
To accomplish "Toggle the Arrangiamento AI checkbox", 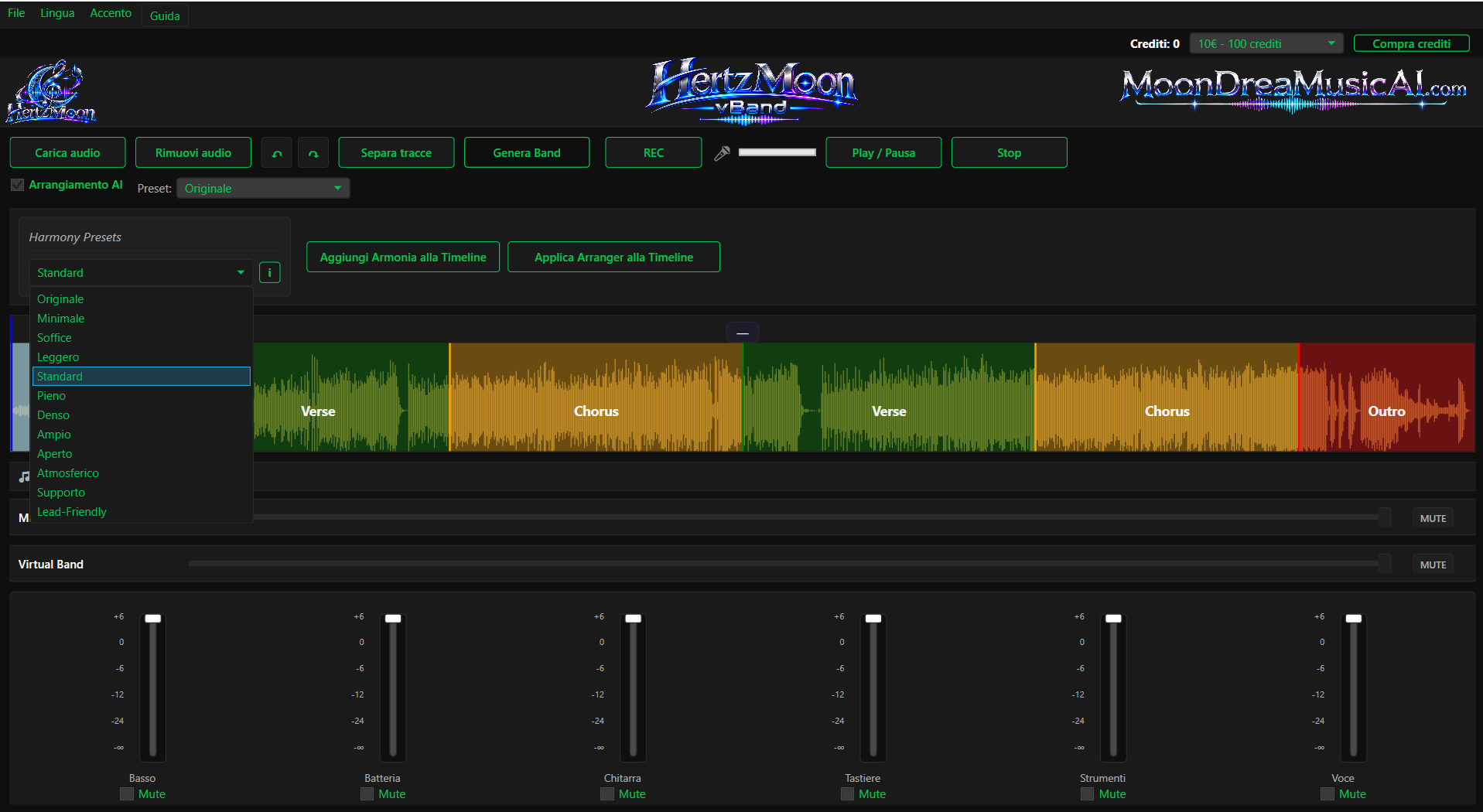I will pyautogui.click(x=17, y=185).
